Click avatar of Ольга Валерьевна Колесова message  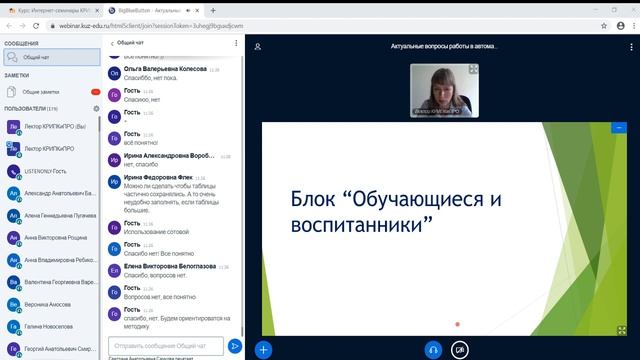[114, 73]
